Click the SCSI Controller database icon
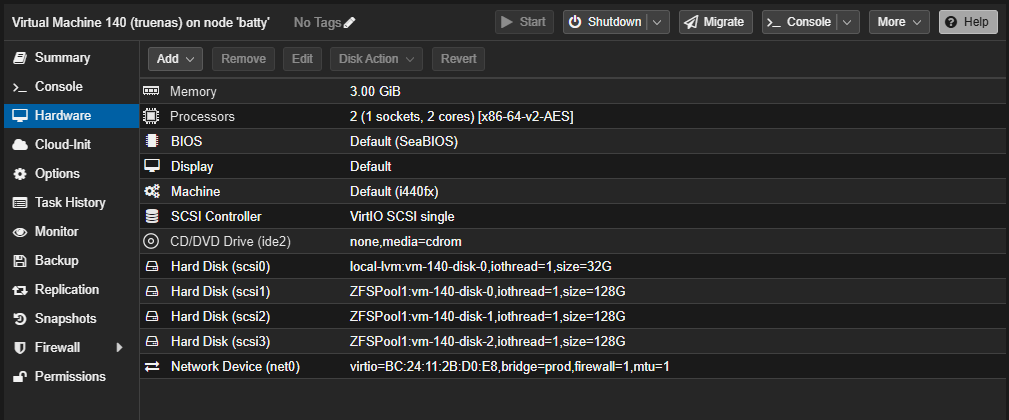This screenshot has height=420, width=1009. [152, 217]
